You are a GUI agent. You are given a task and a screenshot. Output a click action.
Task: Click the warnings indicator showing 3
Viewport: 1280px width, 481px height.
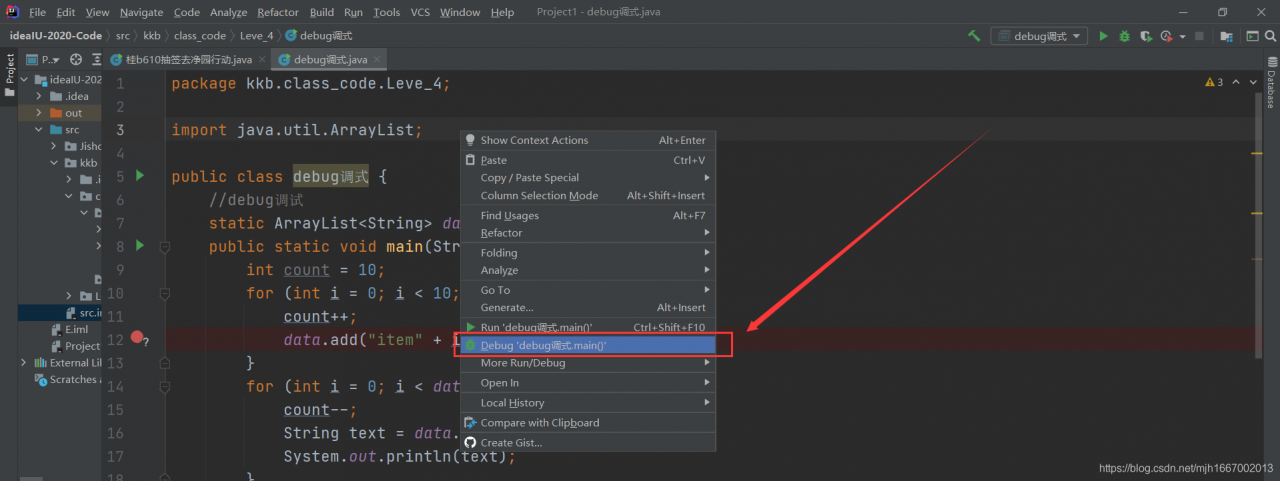[x=1214, y=82]
